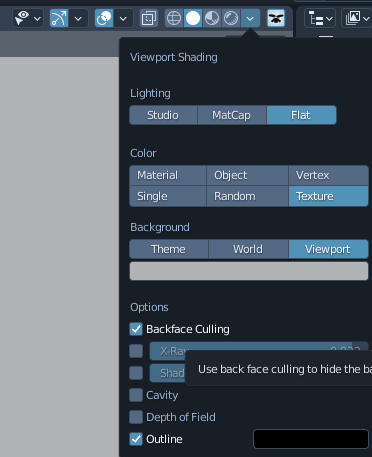Screen dimensions: 372x457
Task: Set color mode to Material
Action: 168,175
